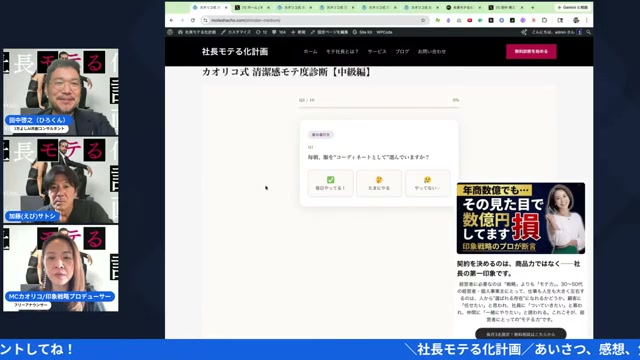The height and width of the screenshot is (360, 640).
Task: Select the やってない… answer
Action: tap(427, 183)
